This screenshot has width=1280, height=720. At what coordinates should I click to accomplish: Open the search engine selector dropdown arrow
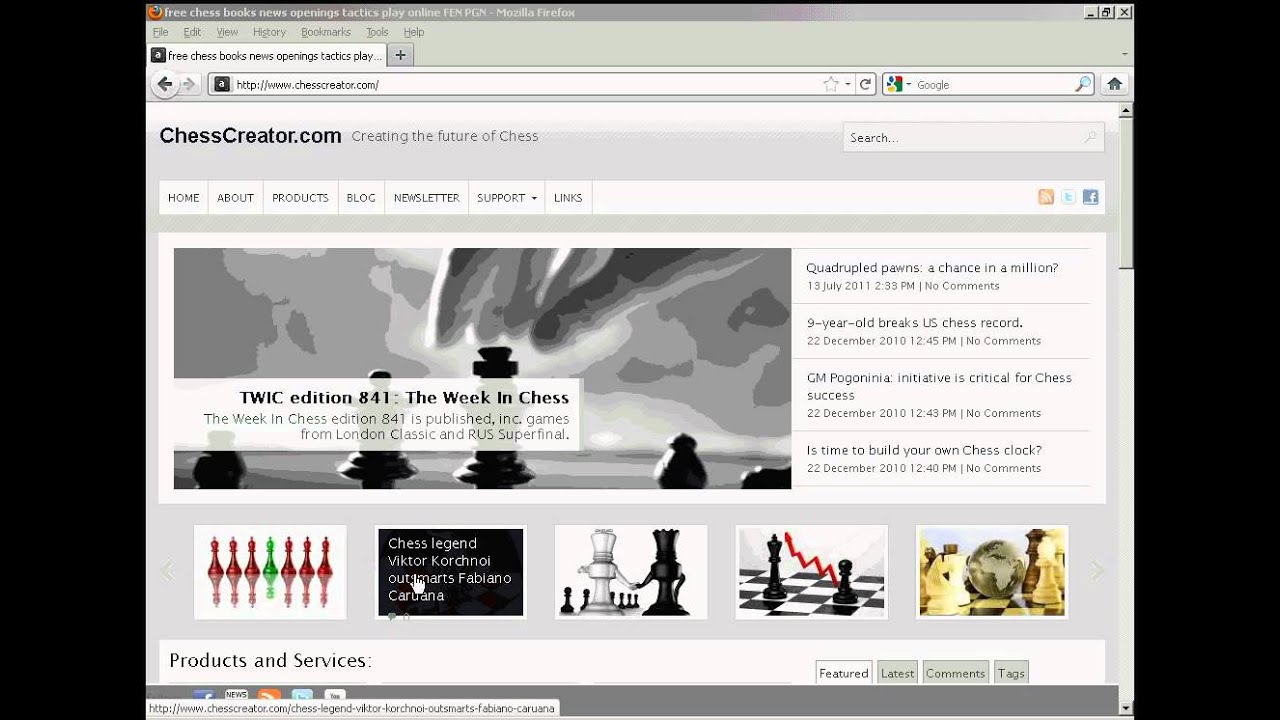908,85
